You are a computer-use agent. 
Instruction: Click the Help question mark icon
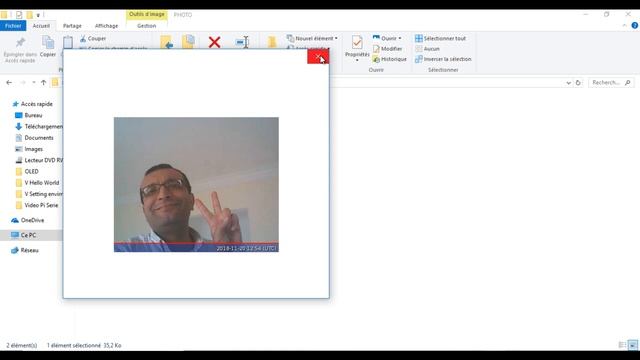[635, 25]
